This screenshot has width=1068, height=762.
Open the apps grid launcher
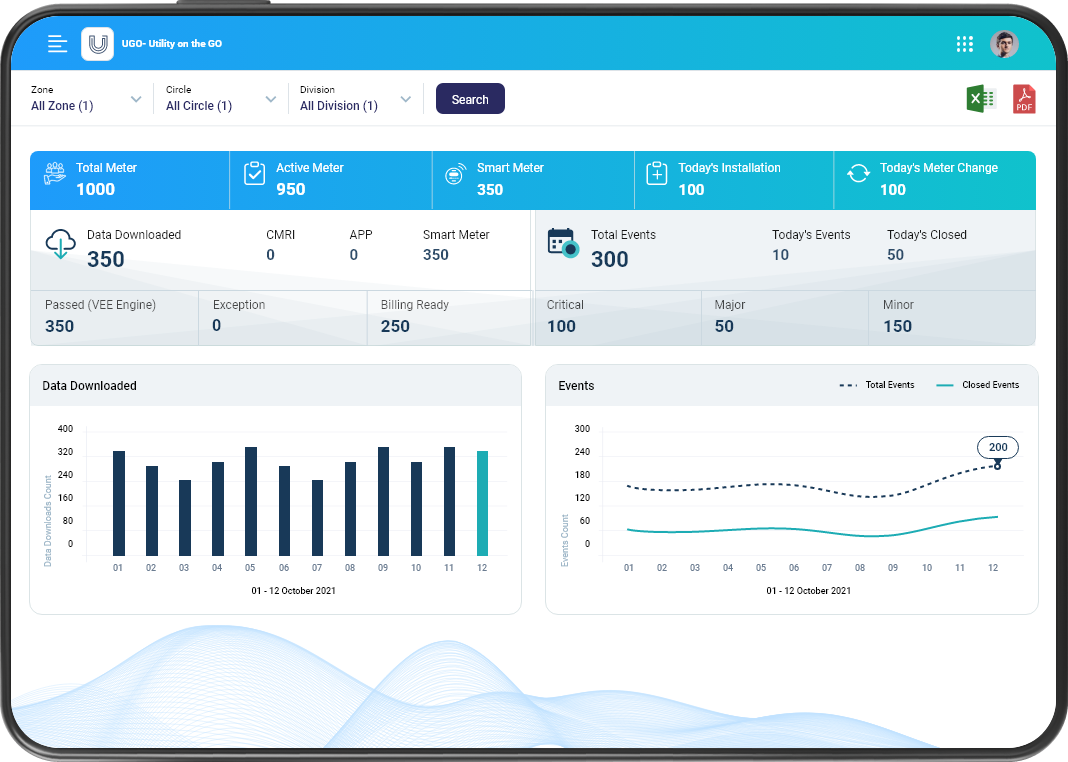(x=964, y=44)
